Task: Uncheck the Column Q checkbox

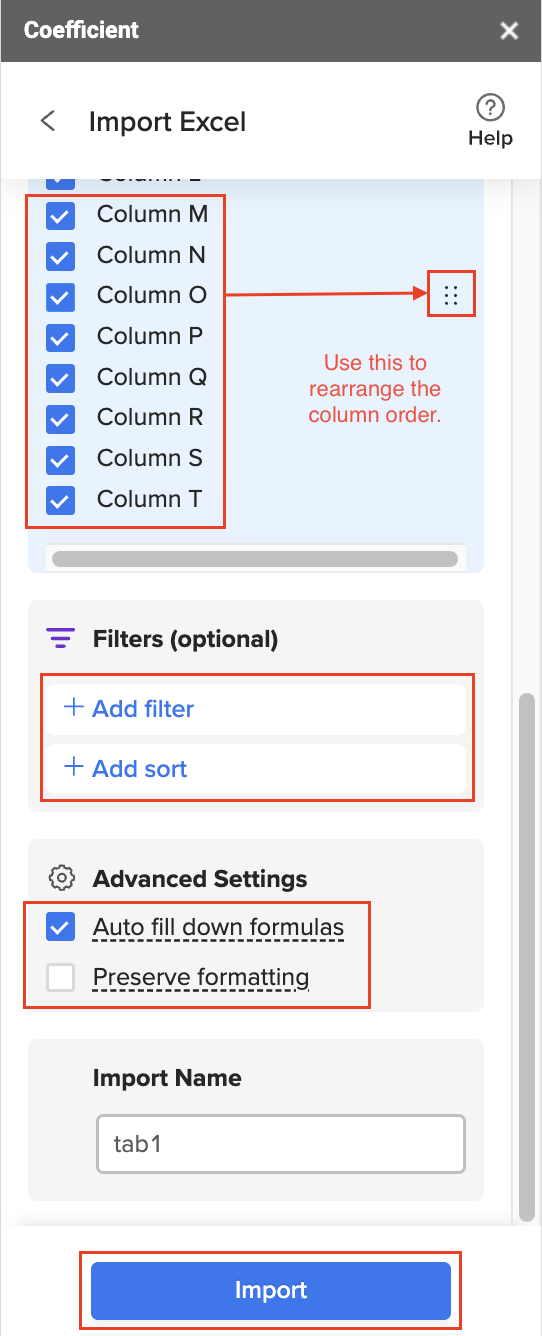Action: pyautogui.click(x=61, y=377)
